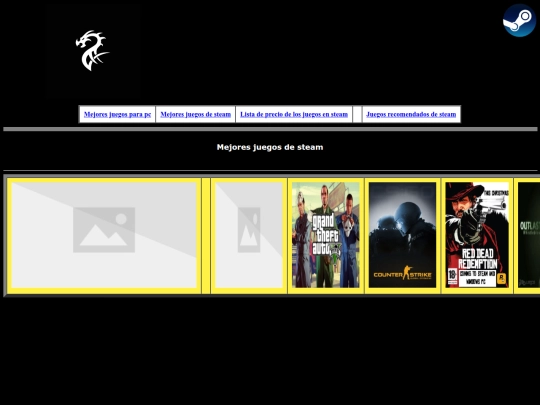Open the Mejores juegos de steam link
This screenshot has width=540, height=405.
click(x=196, y=114)
